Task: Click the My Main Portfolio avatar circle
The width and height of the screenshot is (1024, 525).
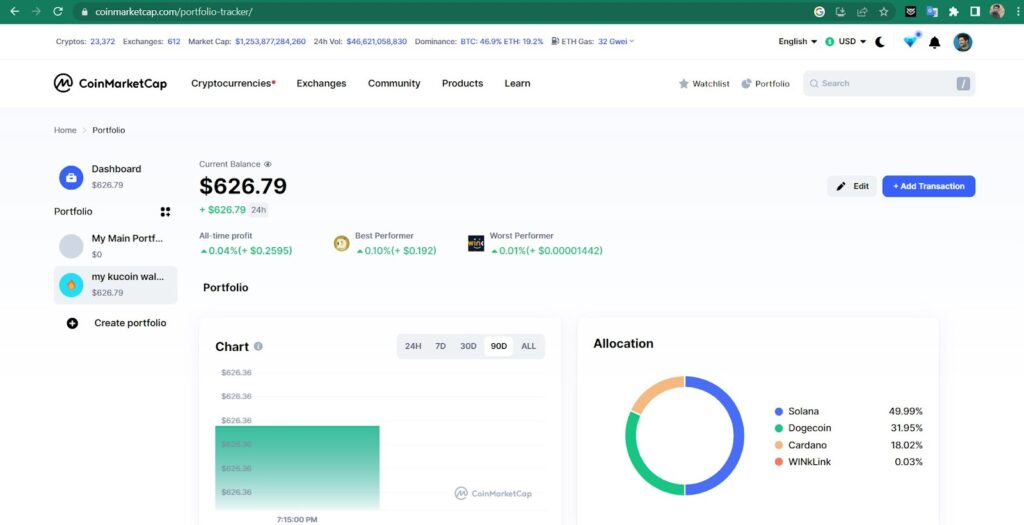Action: 71,247
